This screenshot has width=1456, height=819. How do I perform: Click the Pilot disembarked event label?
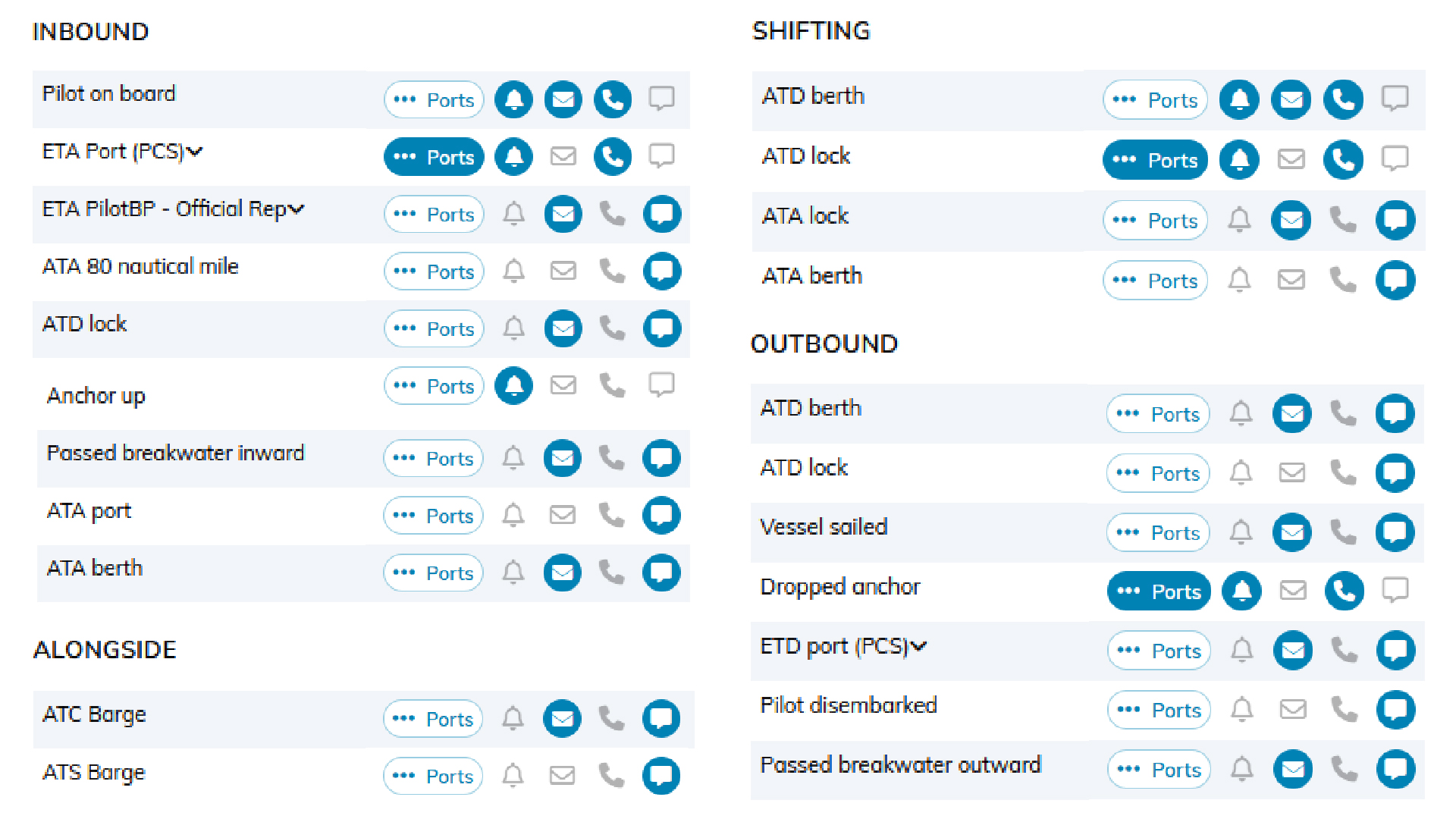point(849,705)
